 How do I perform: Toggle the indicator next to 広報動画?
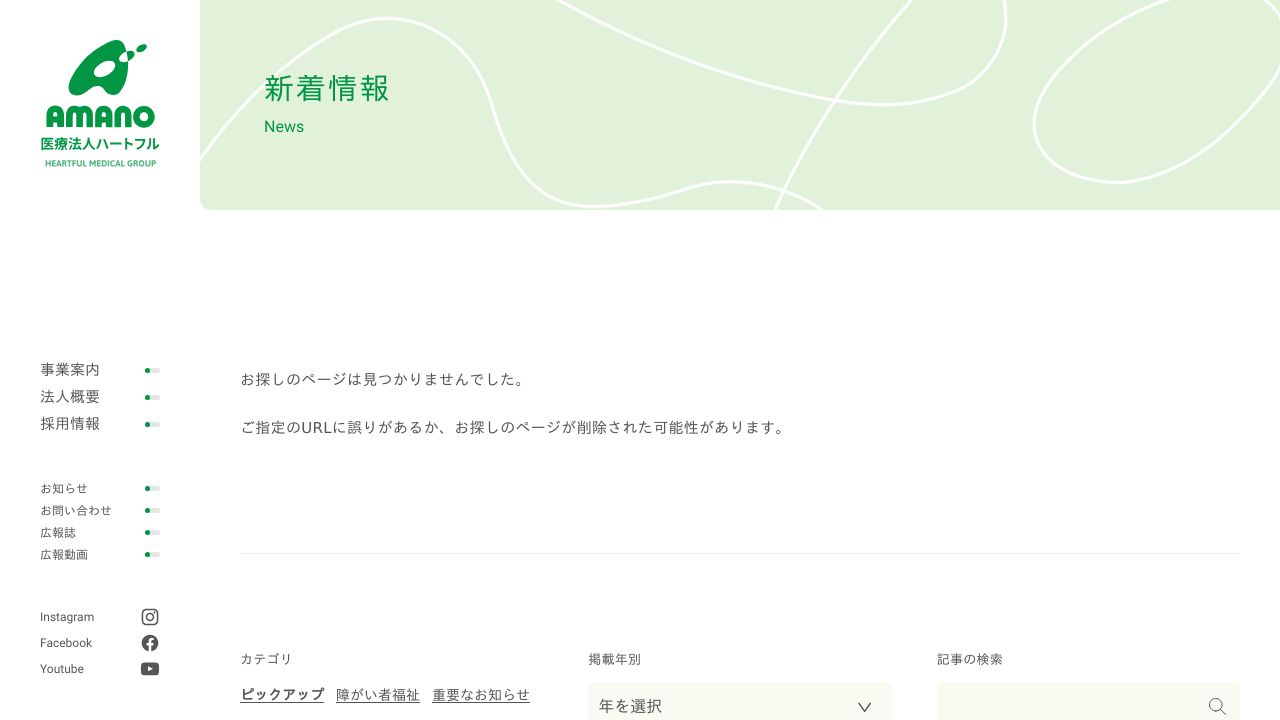[x=151, y=554]
